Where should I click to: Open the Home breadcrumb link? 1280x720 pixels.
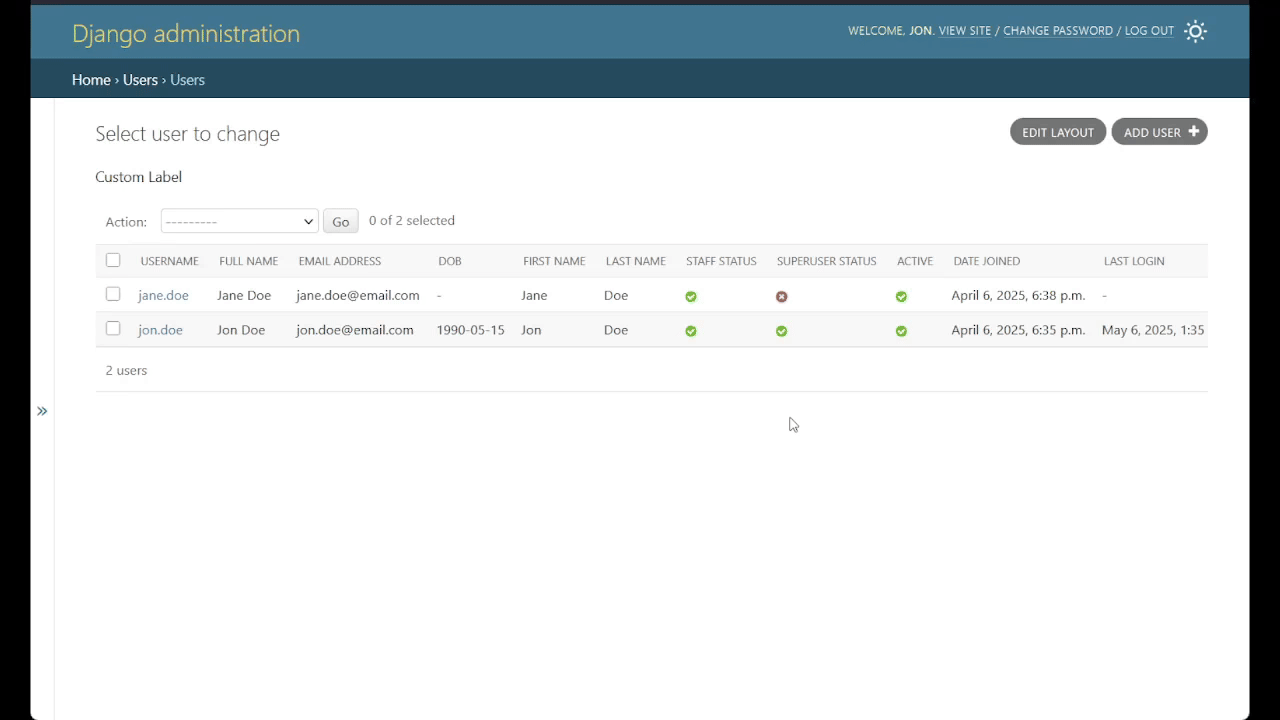pos(91,80)
